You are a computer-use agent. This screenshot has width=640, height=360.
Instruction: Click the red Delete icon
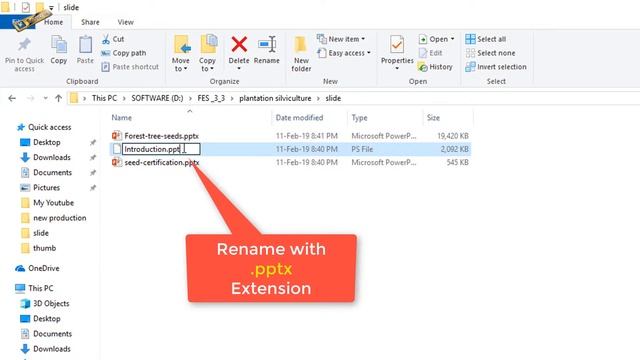(239, 44)
